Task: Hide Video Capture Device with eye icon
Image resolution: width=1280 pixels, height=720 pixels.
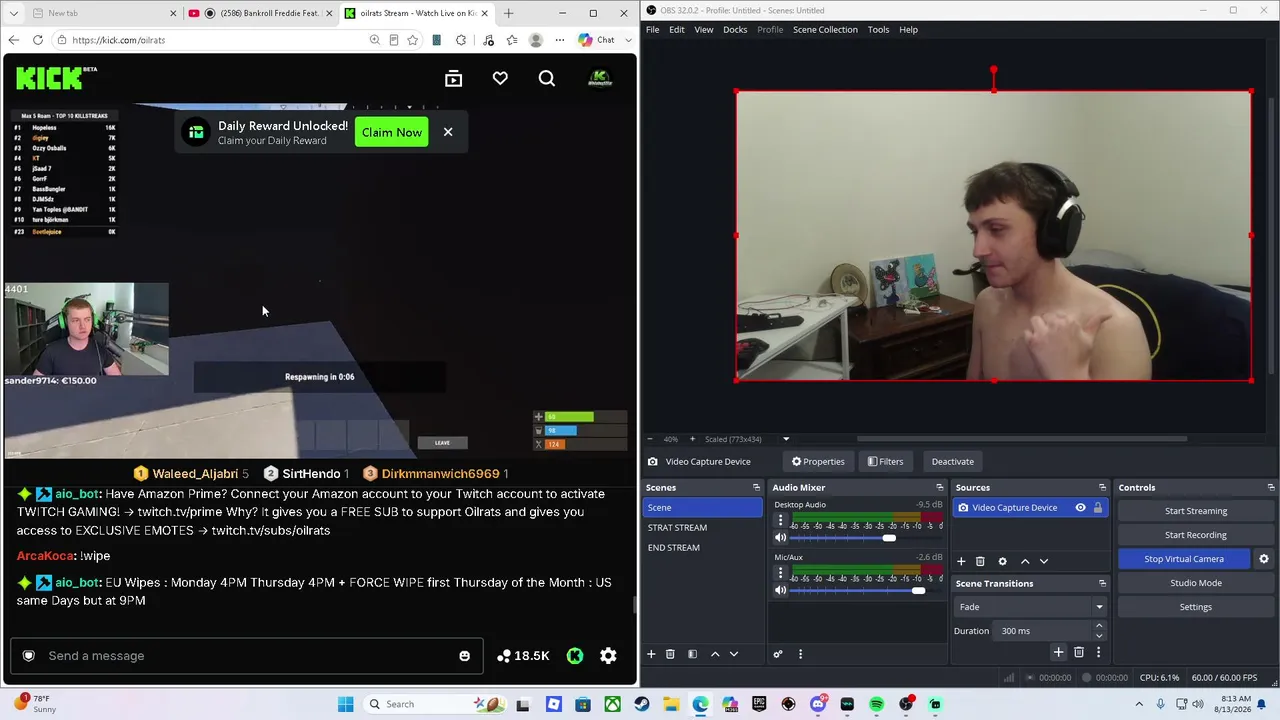Action: point(1080,508)
